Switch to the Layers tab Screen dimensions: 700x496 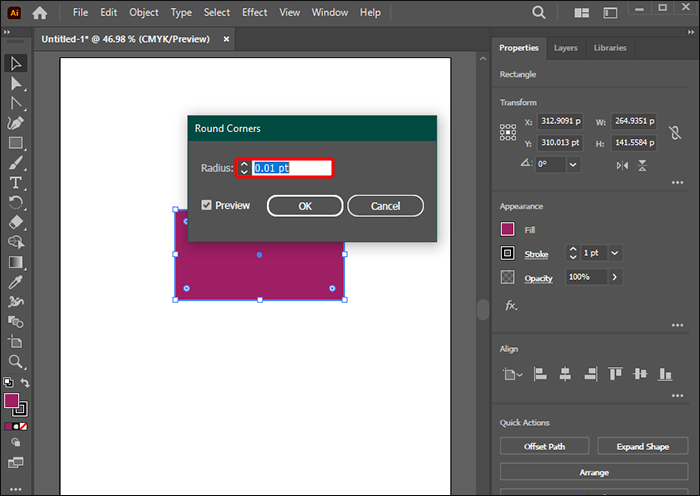pos(565,47)
